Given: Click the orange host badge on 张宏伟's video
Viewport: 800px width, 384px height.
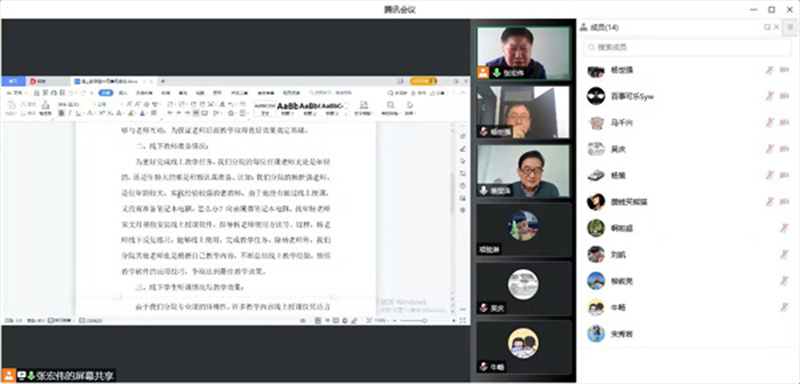Looking at the screenshot, I should (483, 73).
